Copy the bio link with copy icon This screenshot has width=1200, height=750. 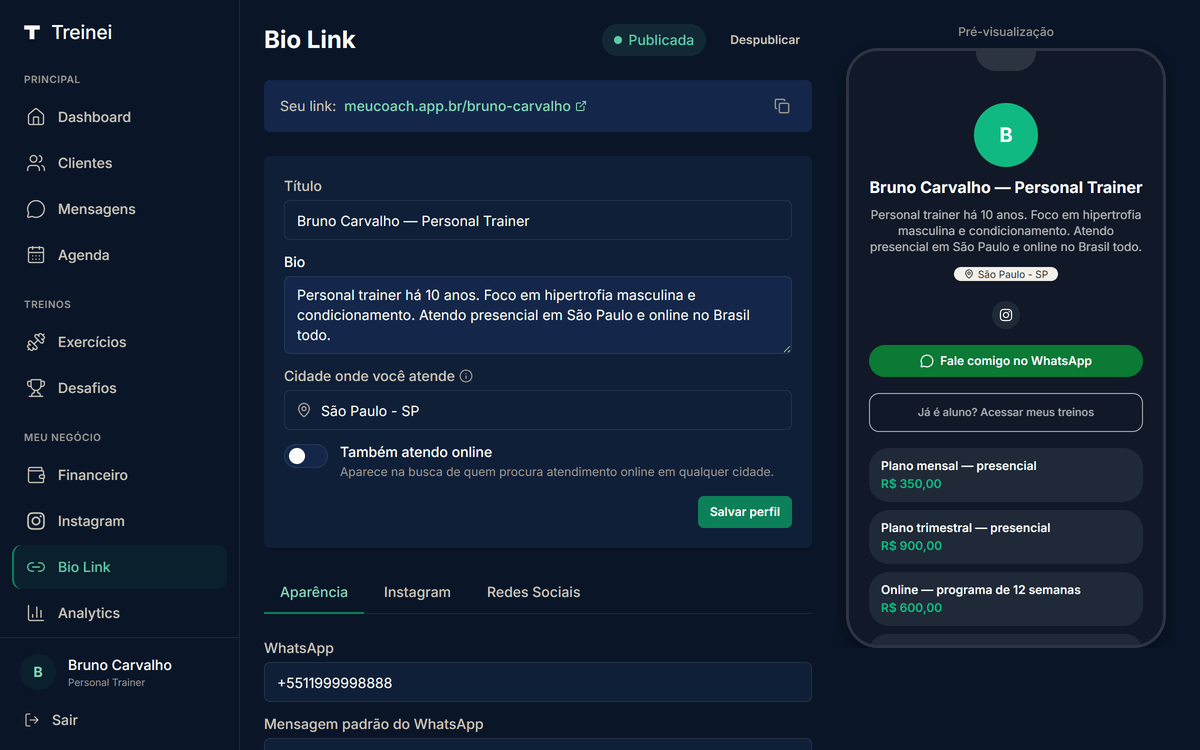point(782,106)
